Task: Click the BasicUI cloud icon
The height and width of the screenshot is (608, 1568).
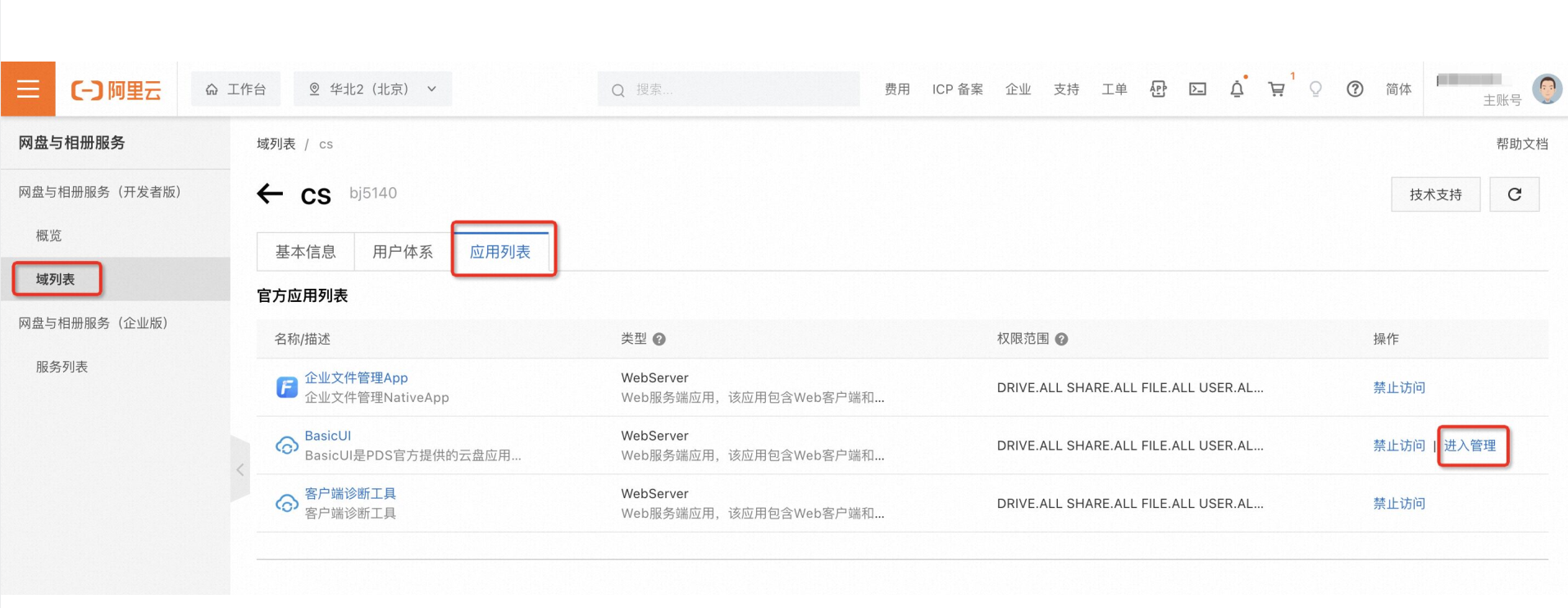Action: pyautogui.click(x=286, y=446)
